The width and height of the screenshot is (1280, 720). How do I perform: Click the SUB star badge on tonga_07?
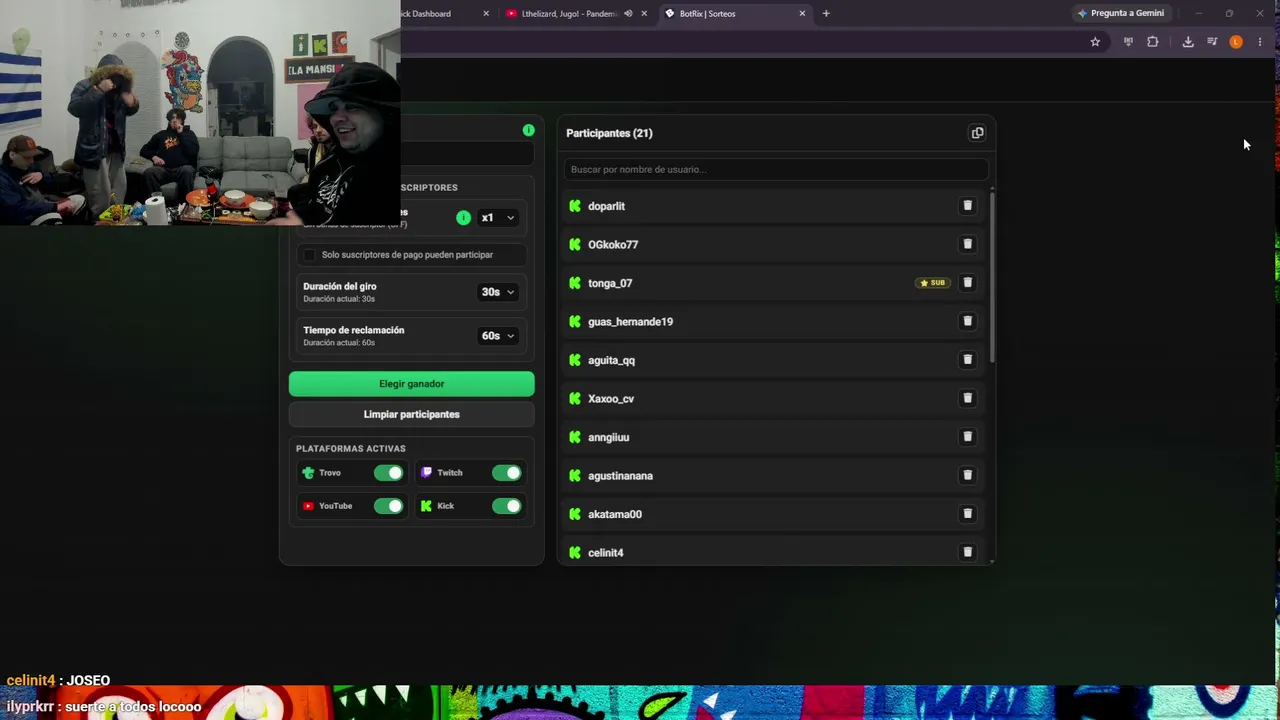pyautogui.click(x=932, y=283)
